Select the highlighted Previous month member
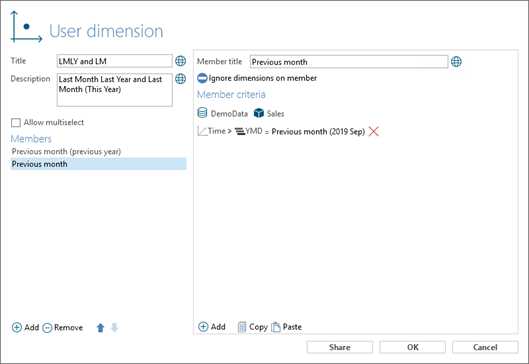This screenshot has width=529, height=364. click(99, 164)
